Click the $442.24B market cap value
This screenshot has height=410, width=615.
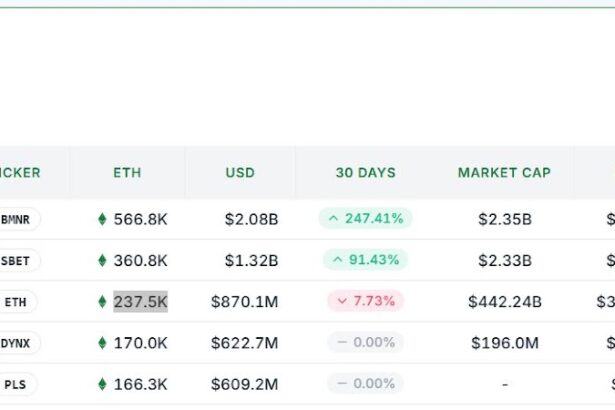tap(505, 301)
